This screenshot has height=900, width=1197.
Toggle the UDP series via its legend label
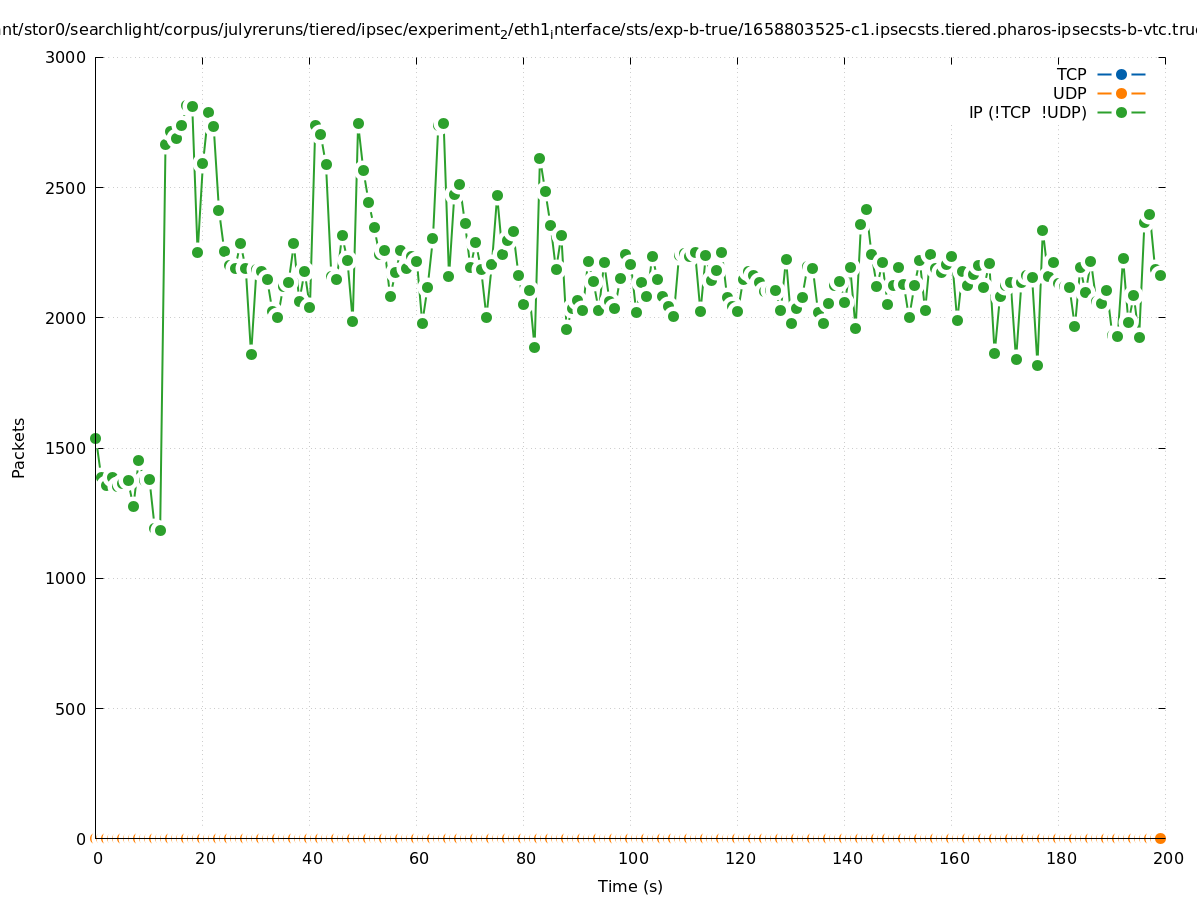pos(1069,93)
